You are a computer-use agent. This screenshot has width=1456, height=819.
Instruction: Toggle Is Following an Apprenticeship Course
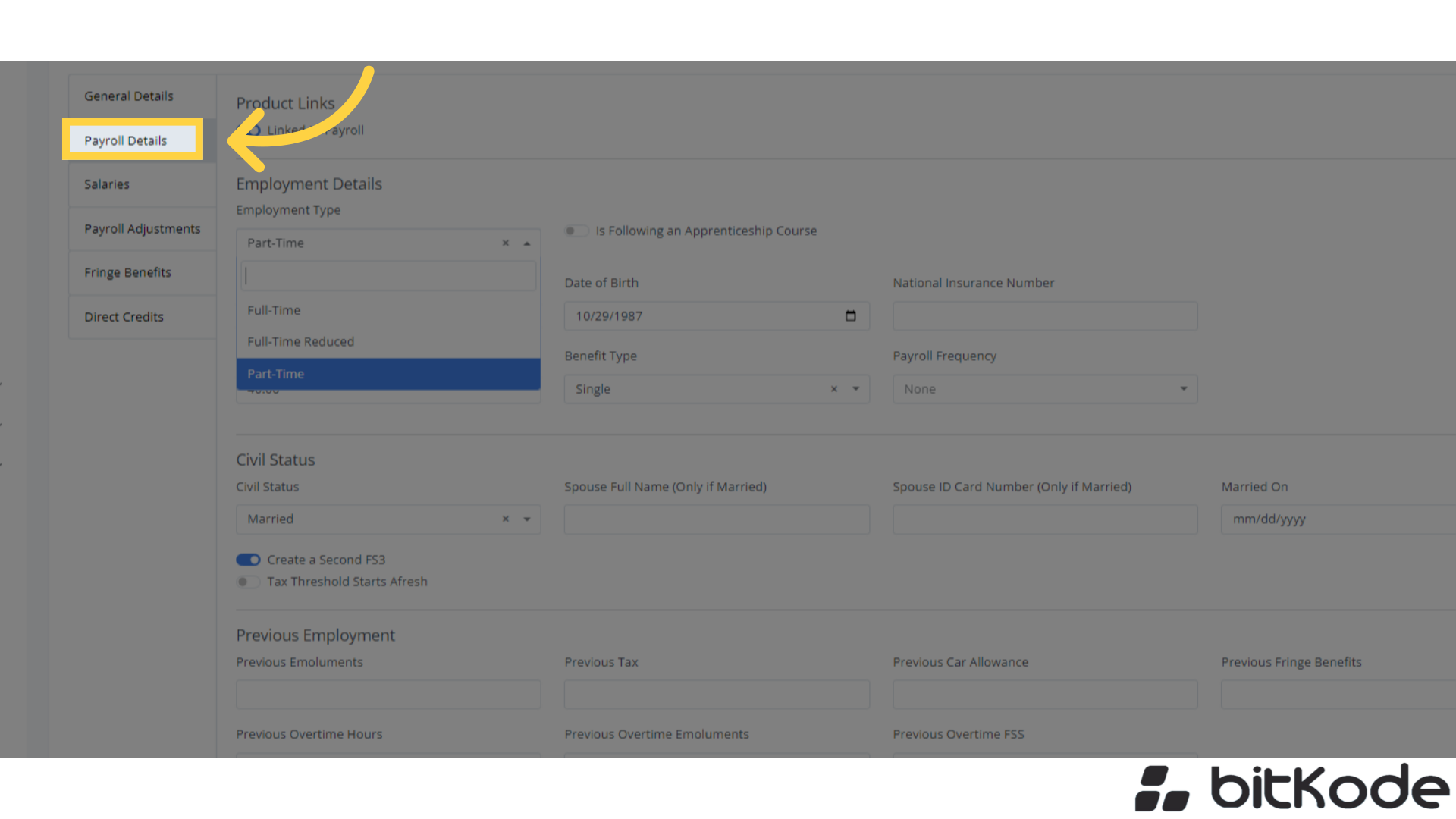click(576, 231)
